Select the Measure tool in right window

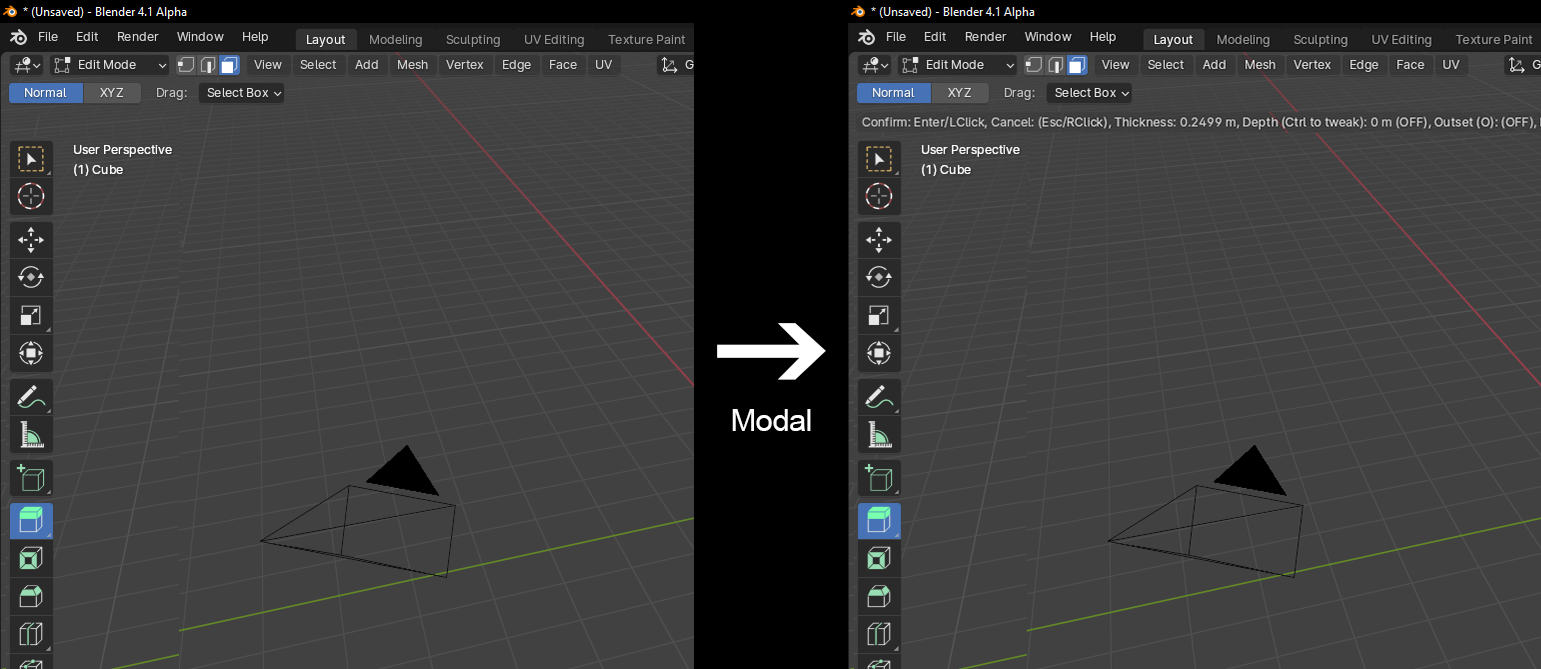tap(879, 434)
